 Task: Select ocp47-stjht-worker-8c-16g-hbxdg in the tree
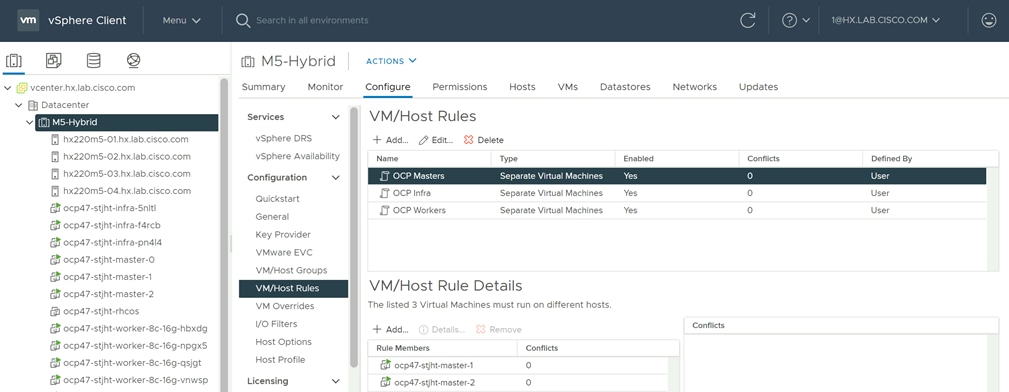click(x=135, y=329)
